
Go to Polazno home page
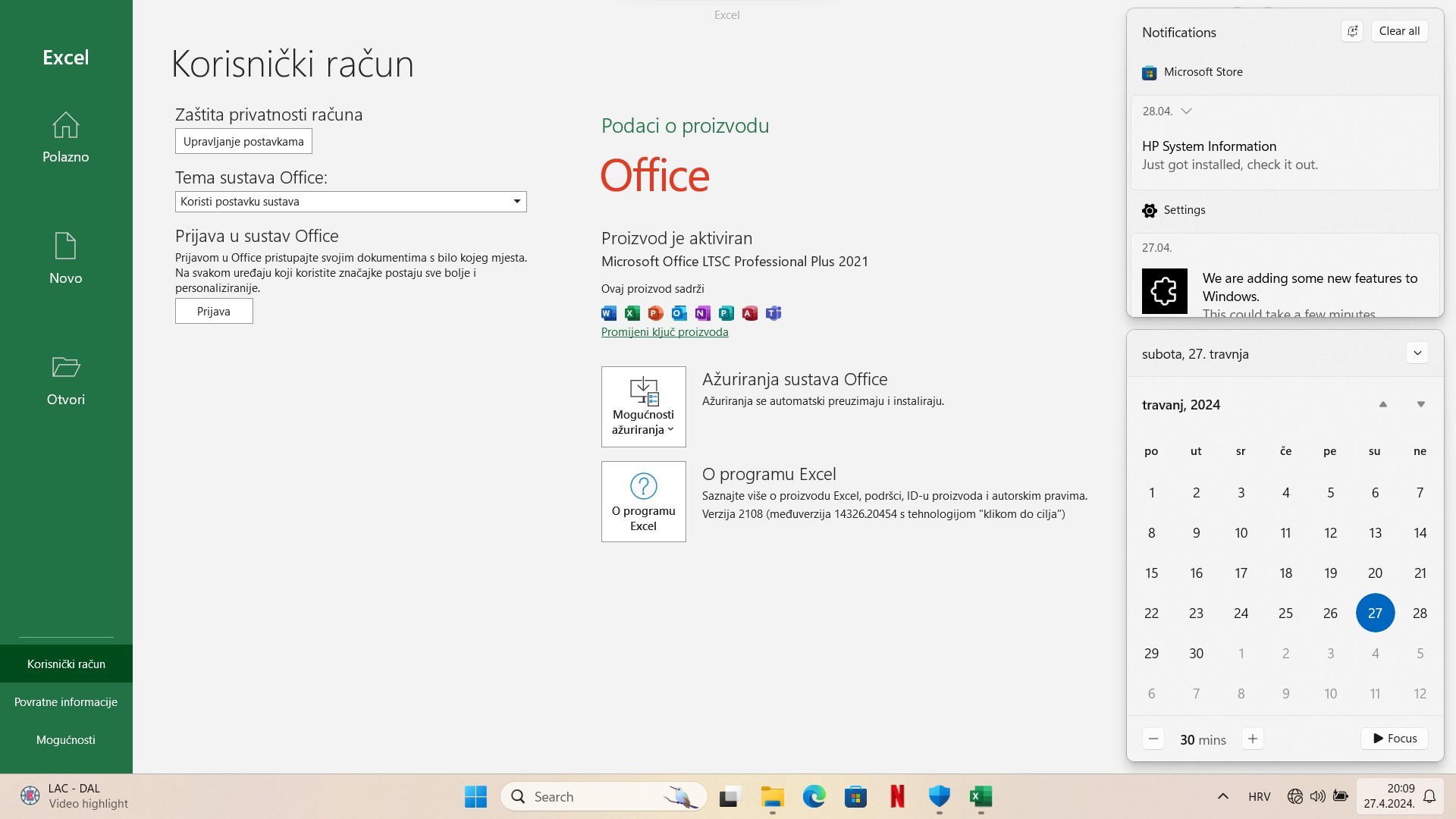pos(66,137)
